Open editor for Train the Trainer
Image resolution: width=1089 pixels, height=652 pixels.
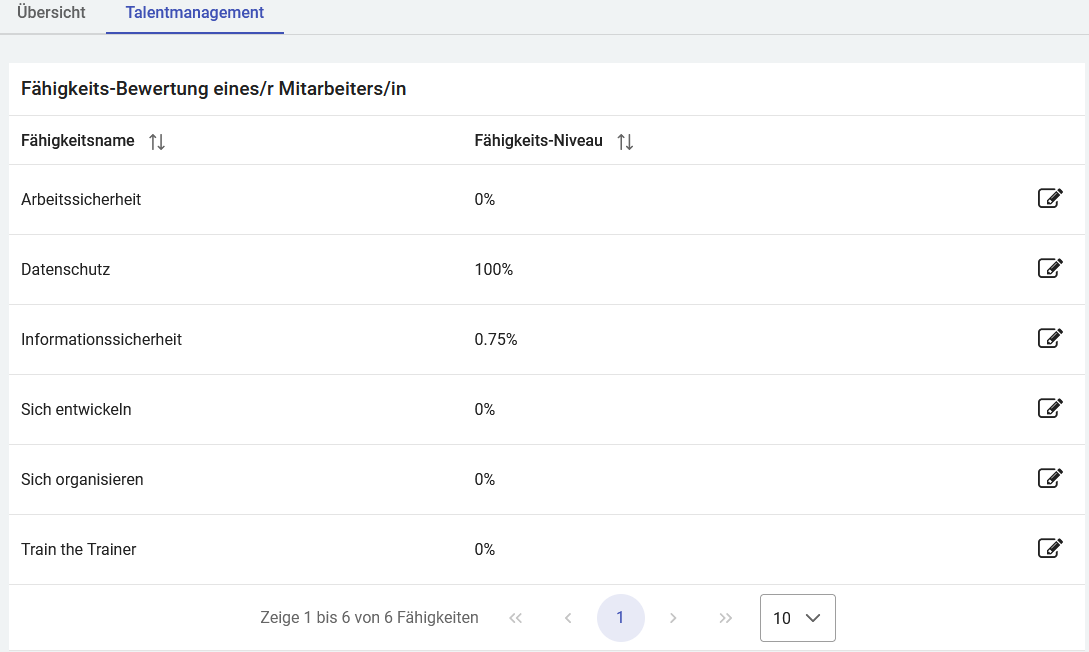tap(1049, 548)
